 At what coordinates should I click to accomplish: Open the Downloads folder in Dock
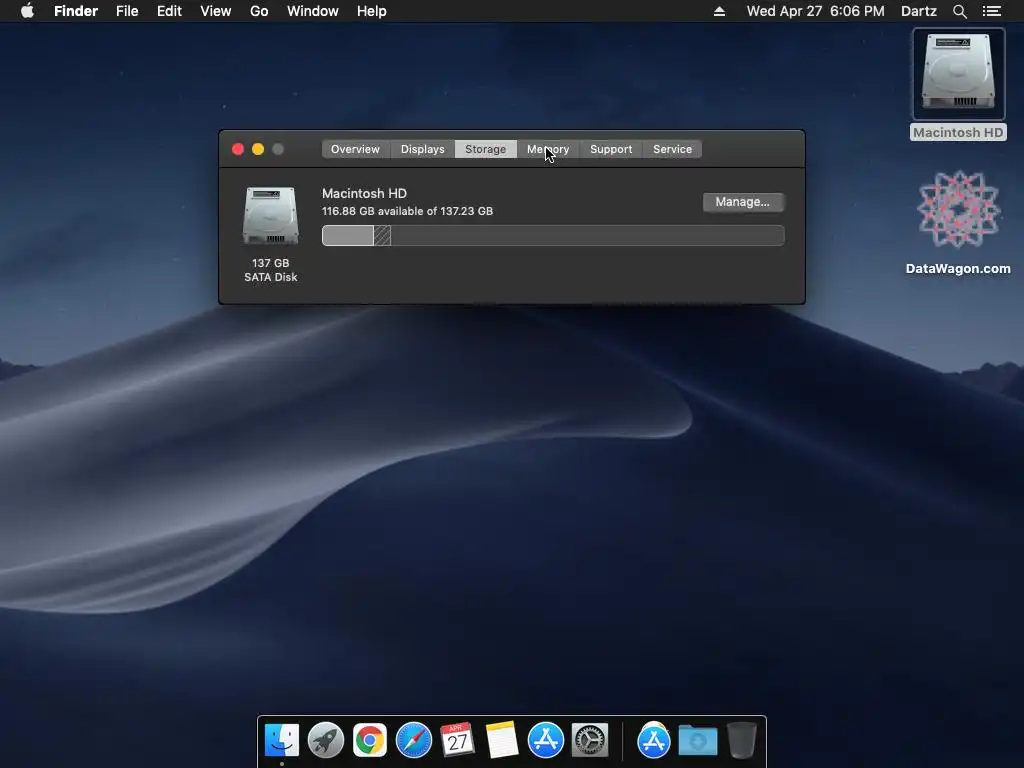point(697,741)
